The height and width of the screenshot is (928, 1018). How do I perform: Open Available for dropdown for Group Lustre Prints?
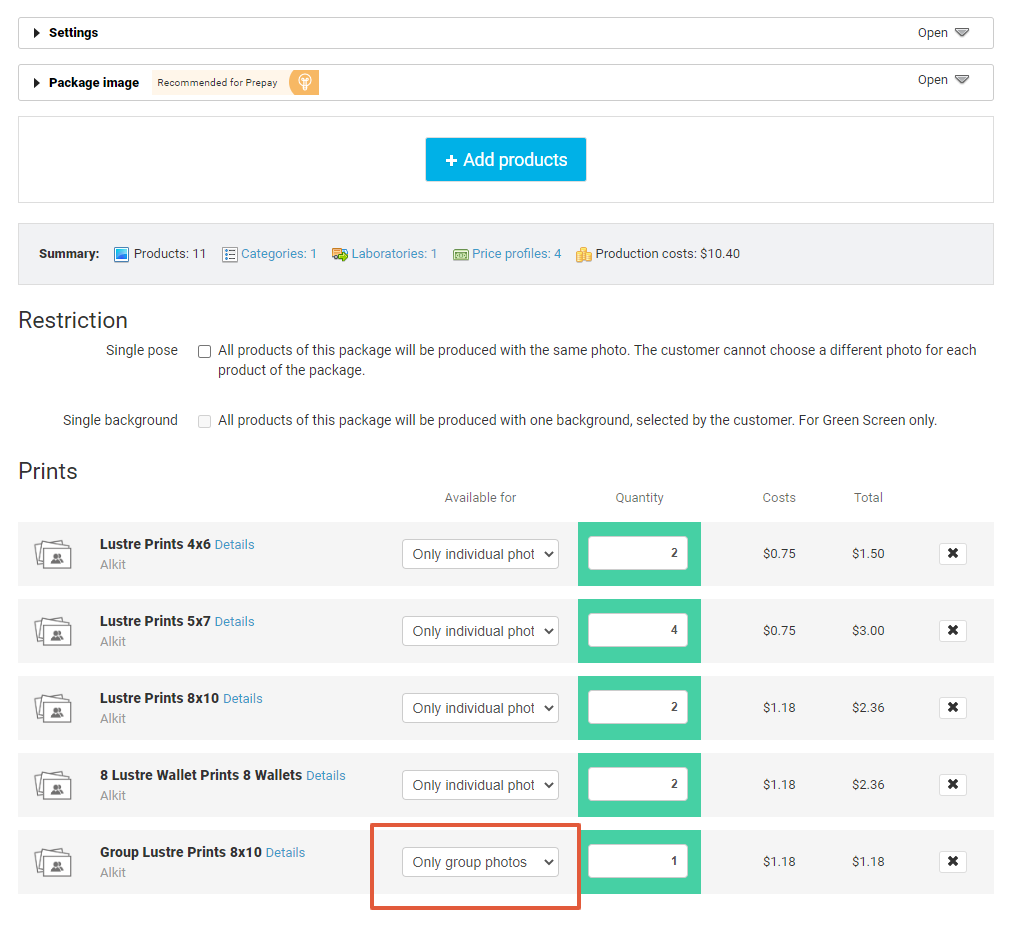[480, 862]
